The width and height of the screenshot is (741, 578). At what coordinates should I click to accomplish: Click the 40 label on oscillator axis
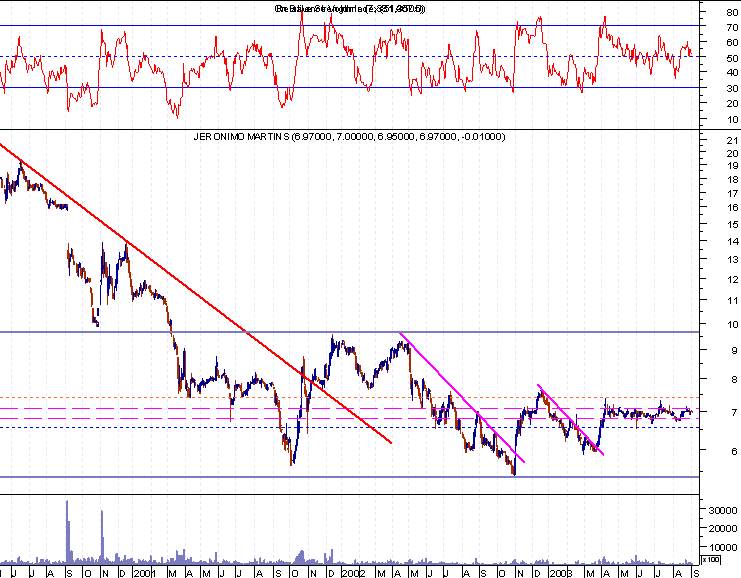(x=732, y=72)
